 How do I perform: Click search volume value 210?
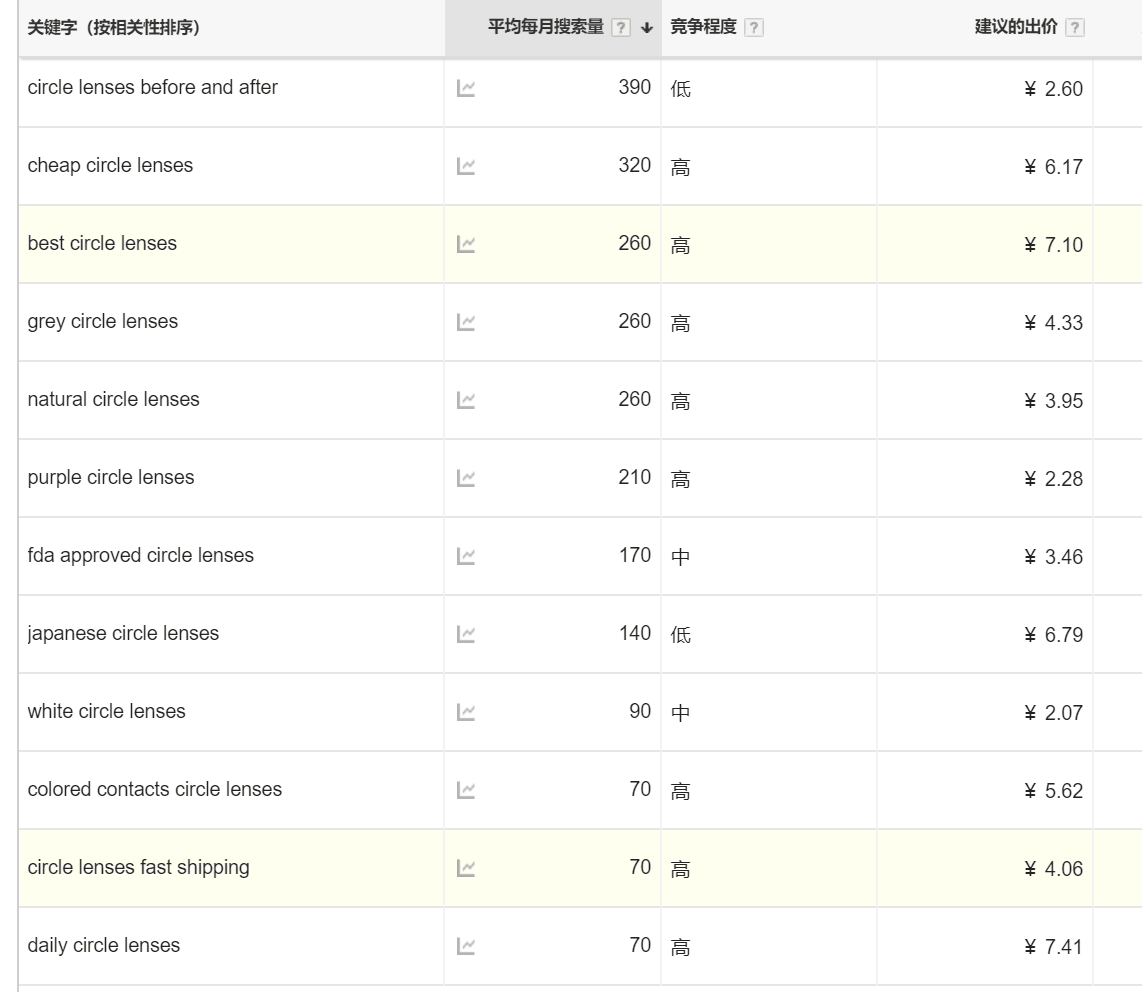(x=634, y=476)
